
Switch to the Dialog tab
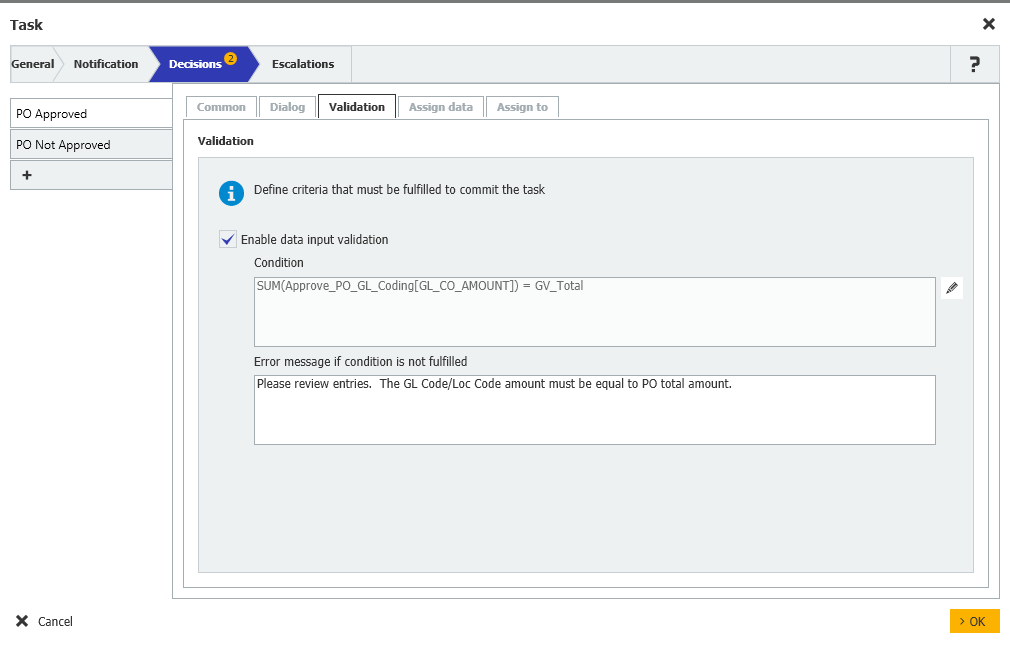point(287,107)
